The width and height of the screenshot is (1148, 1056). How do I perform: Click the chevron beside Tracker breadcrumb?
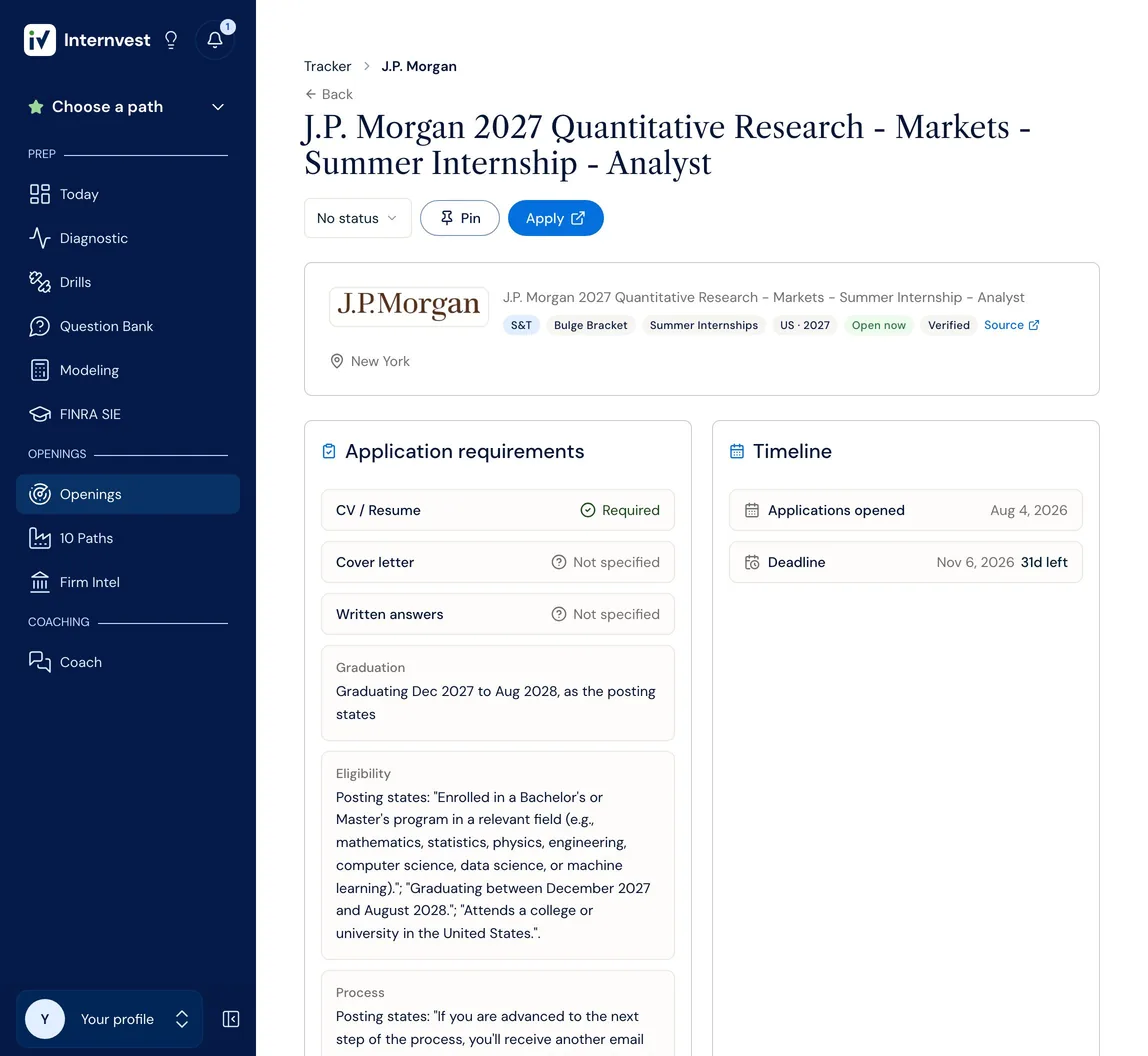367,66
